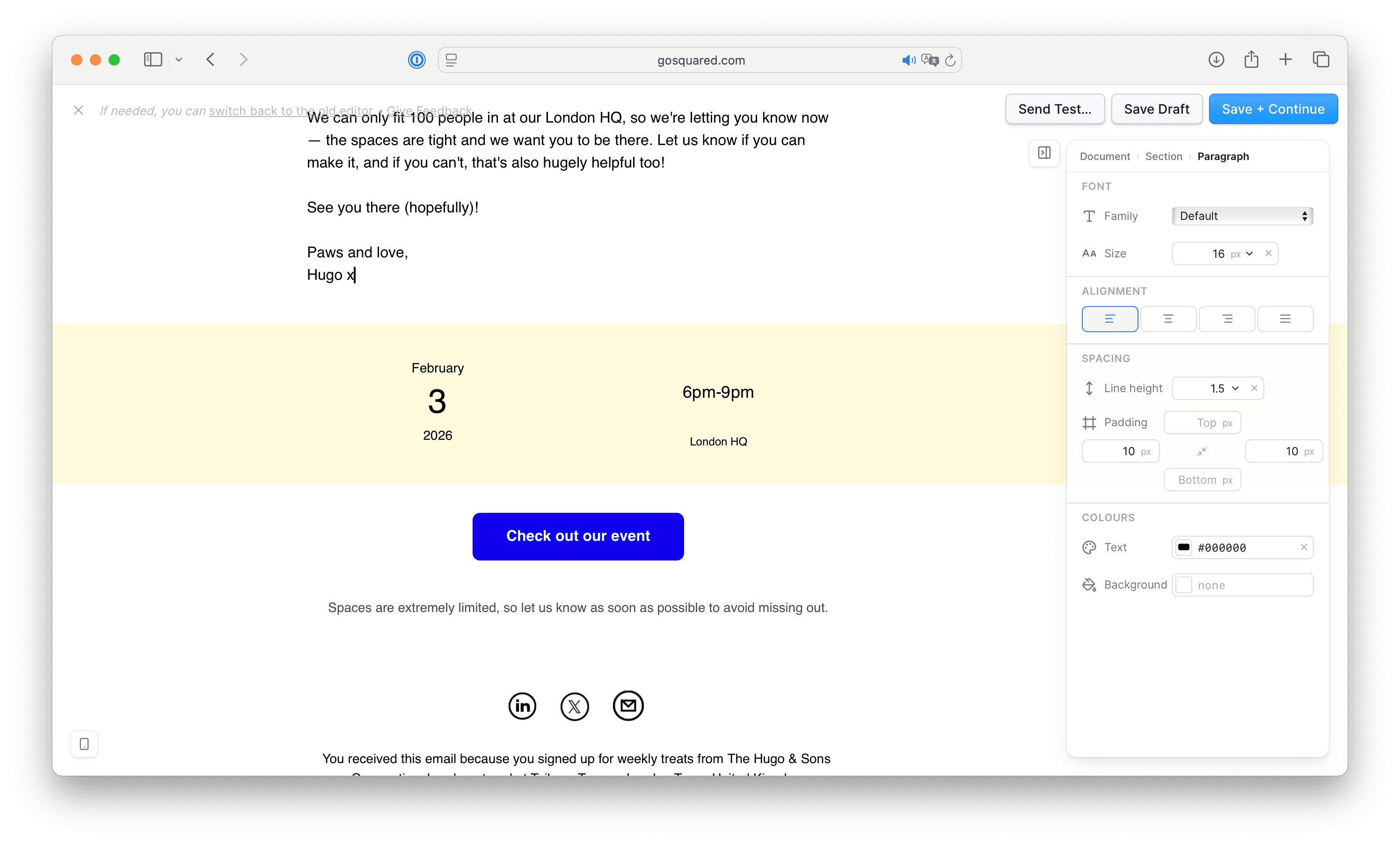This screenshot has height=845, width=1400.
Task: Edit the #000000 text colour value
Action: pyautogui.click(x=1222, y=547)
